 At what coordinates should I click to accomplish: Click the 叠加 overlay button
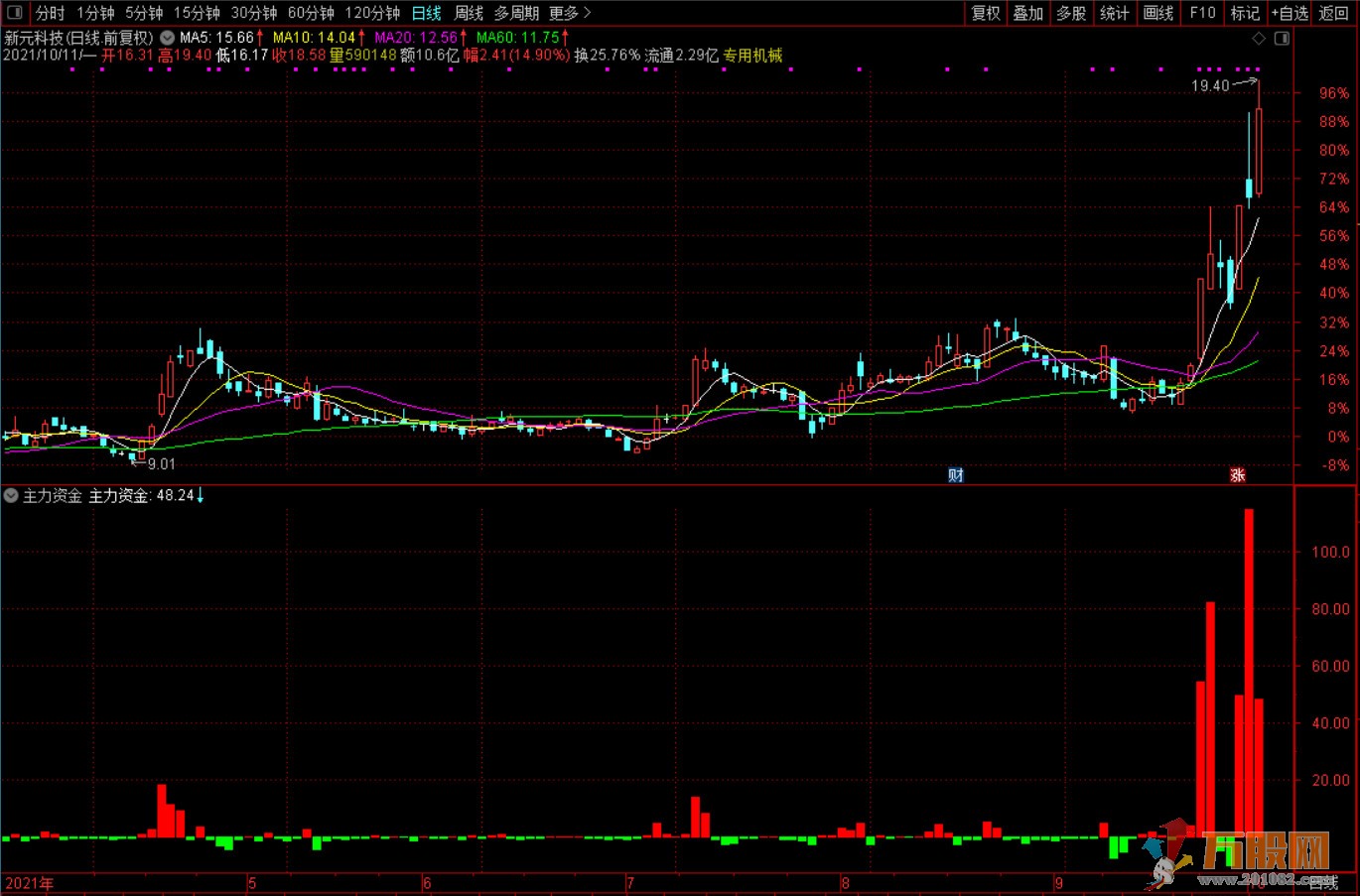coord(1028,13)
